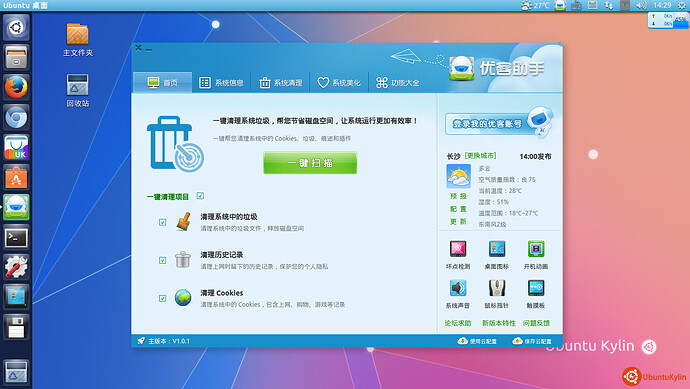Screen dimensions: 690x389
Task: Open the Files manager launcher icon
Action: click(16, 57)
